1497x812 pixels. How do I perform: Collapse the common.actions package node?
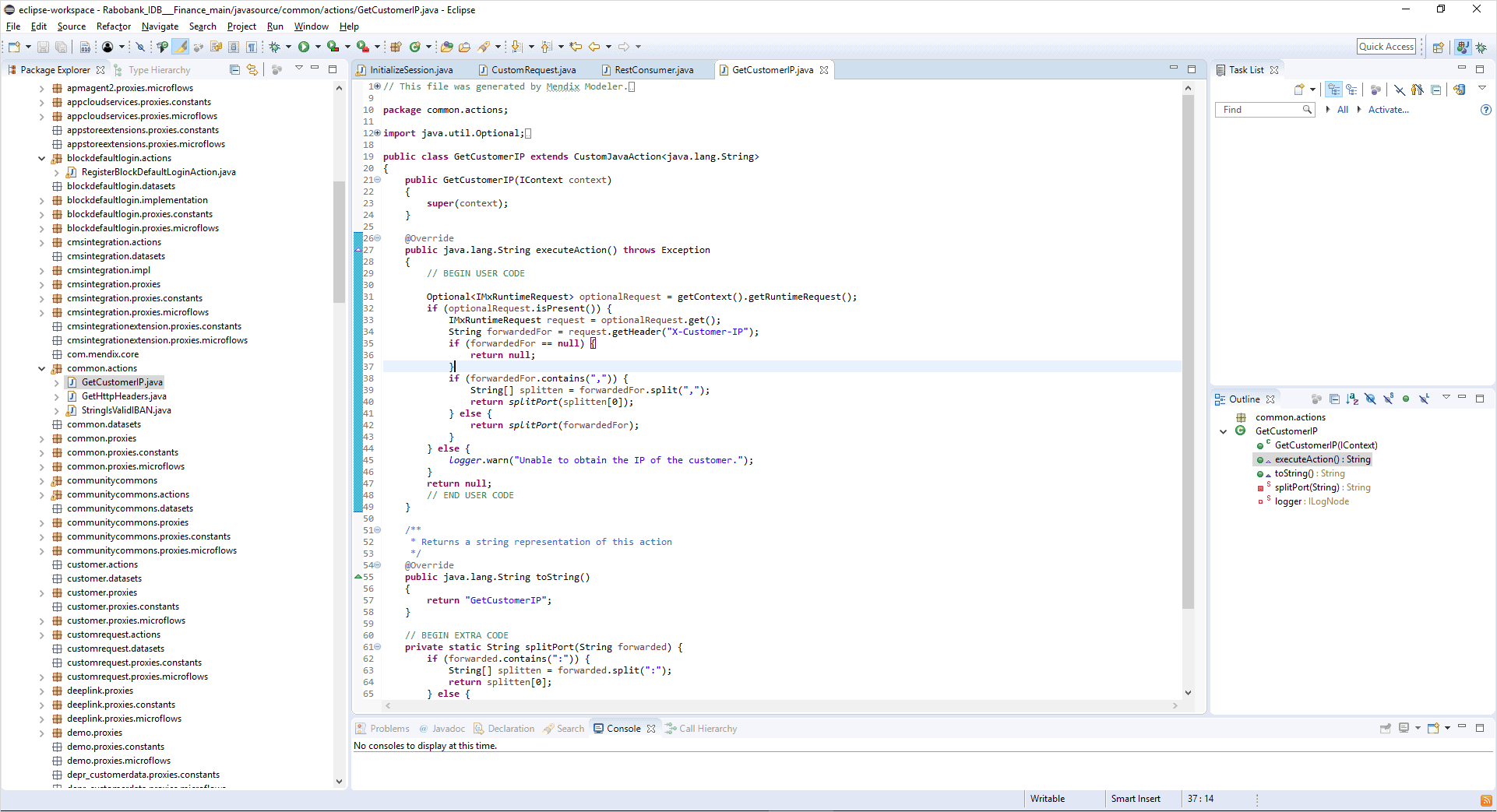42,368
